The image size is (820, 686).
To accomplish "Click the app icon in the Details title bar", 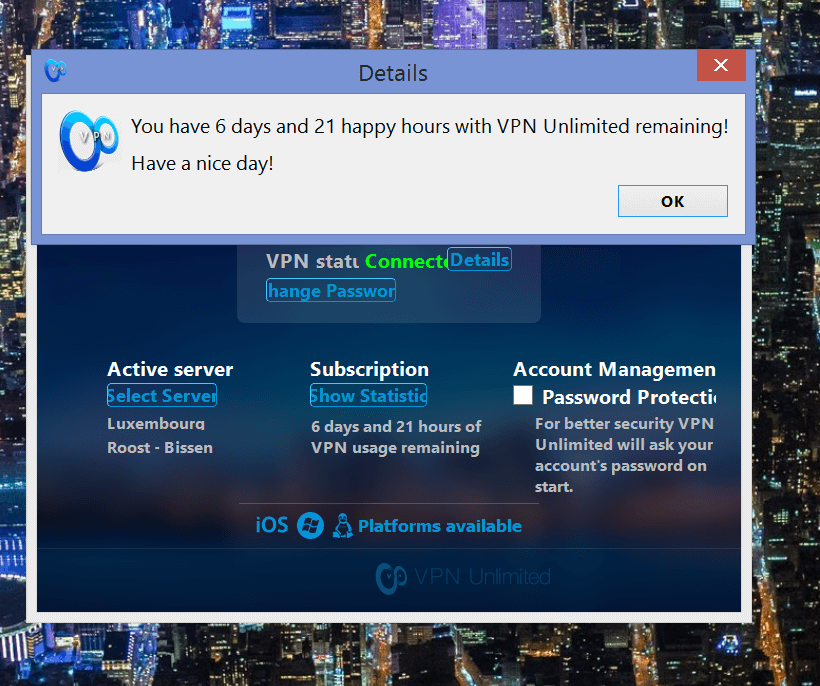I will pos(55,70).
